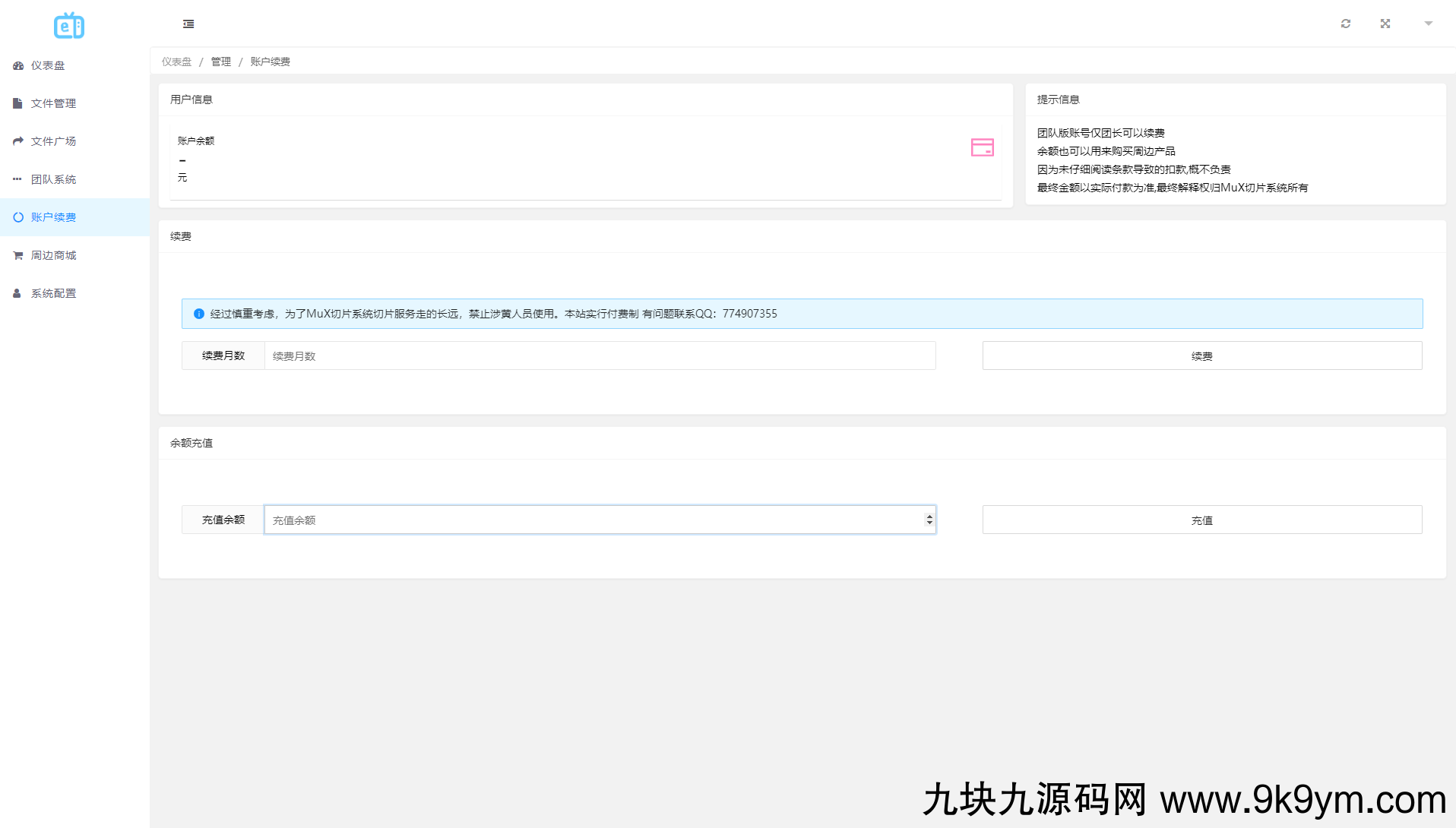
Task: Click the info icon in the blue notice
Action: pyautogui.click(x=198, y=313)
